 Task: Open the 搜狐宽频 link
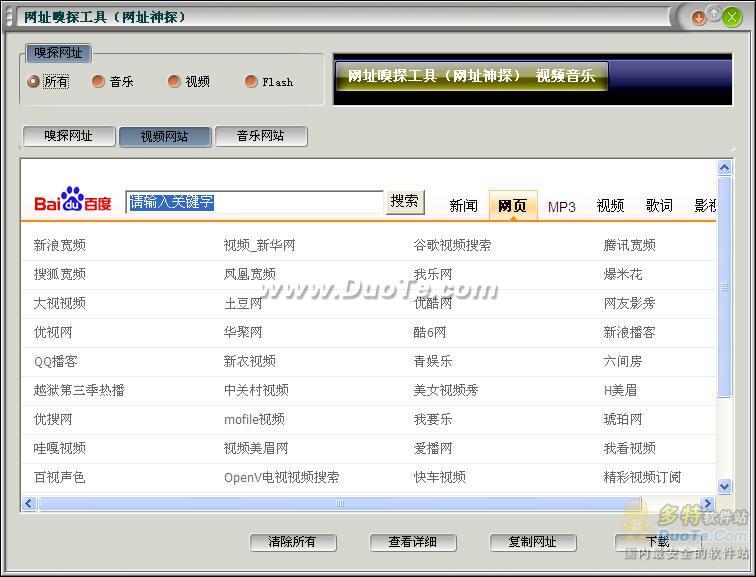tap(60, 274)
